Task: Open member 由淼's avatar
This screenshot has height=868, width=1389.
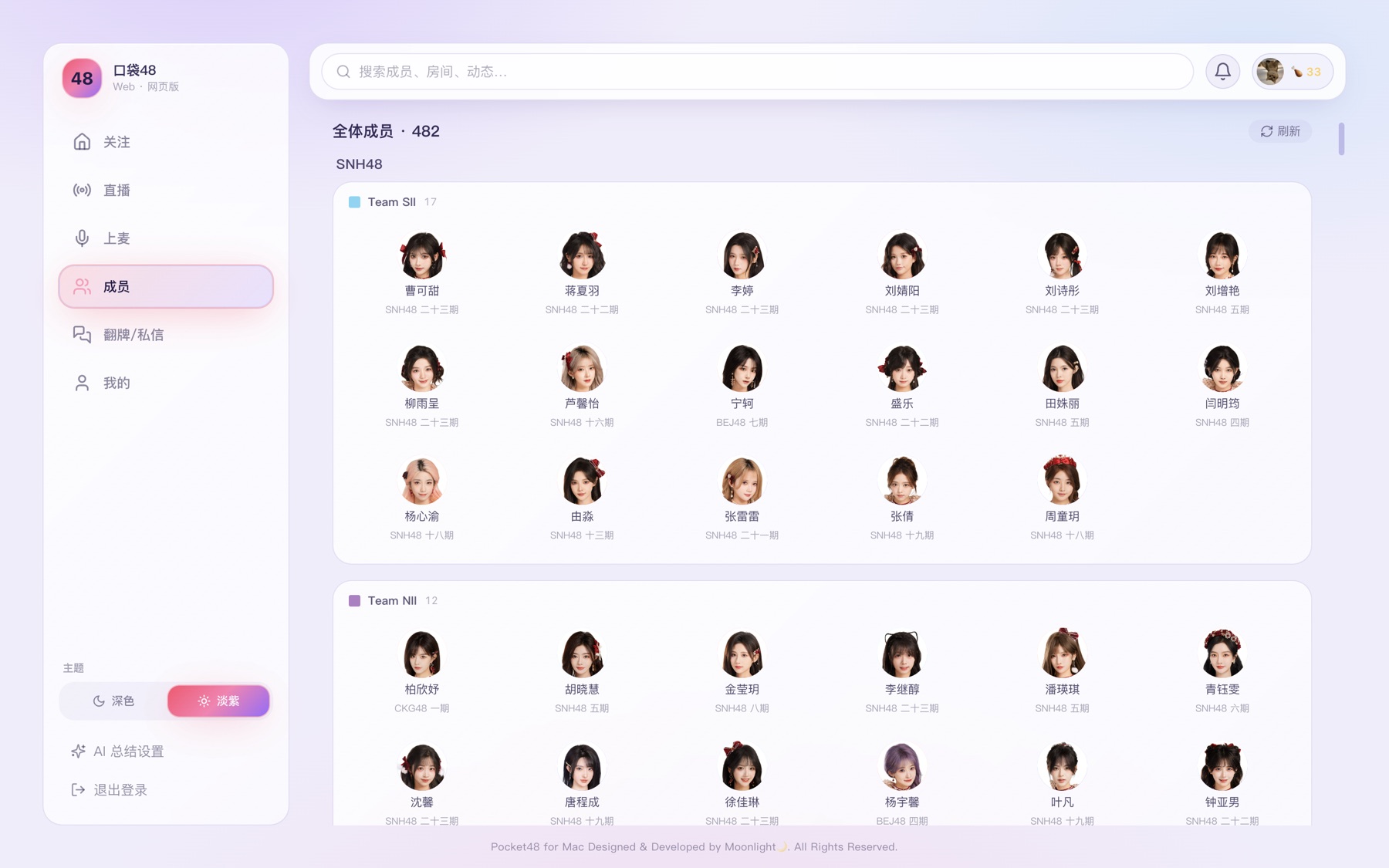Action: (582, 481)
